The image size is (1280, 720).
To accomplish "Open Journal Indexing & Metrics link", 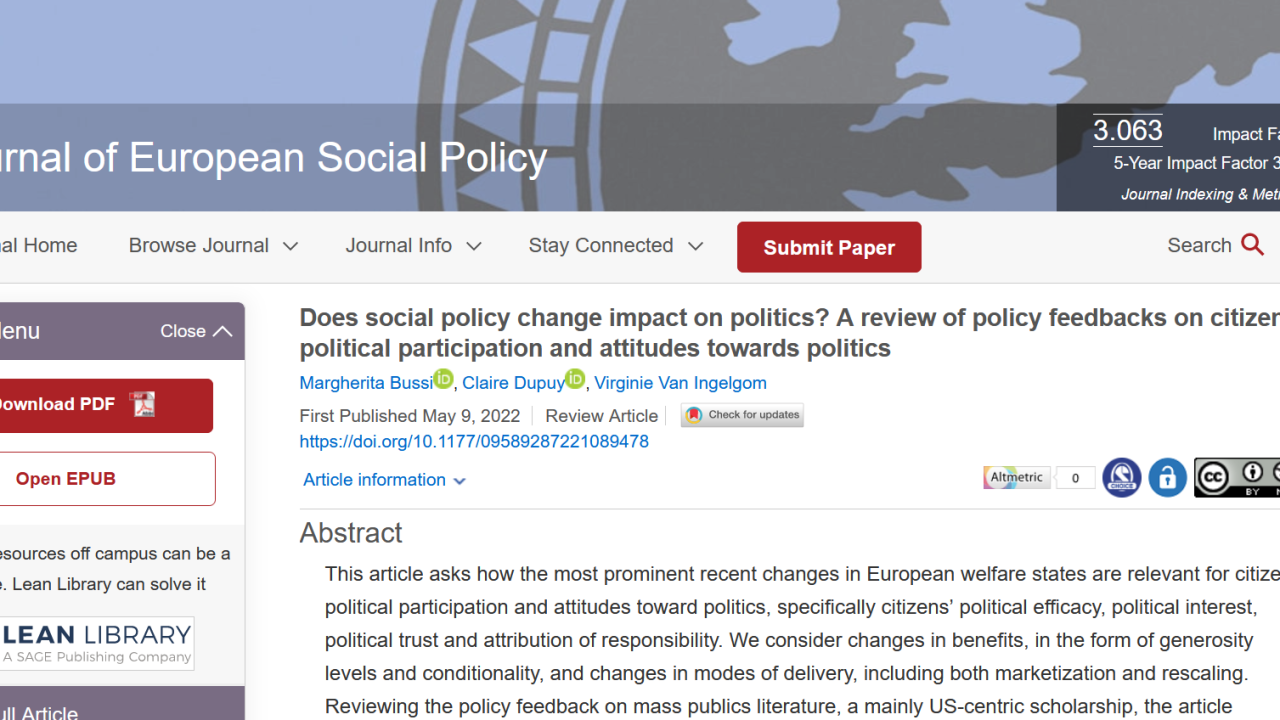I will coord(1200,194).
